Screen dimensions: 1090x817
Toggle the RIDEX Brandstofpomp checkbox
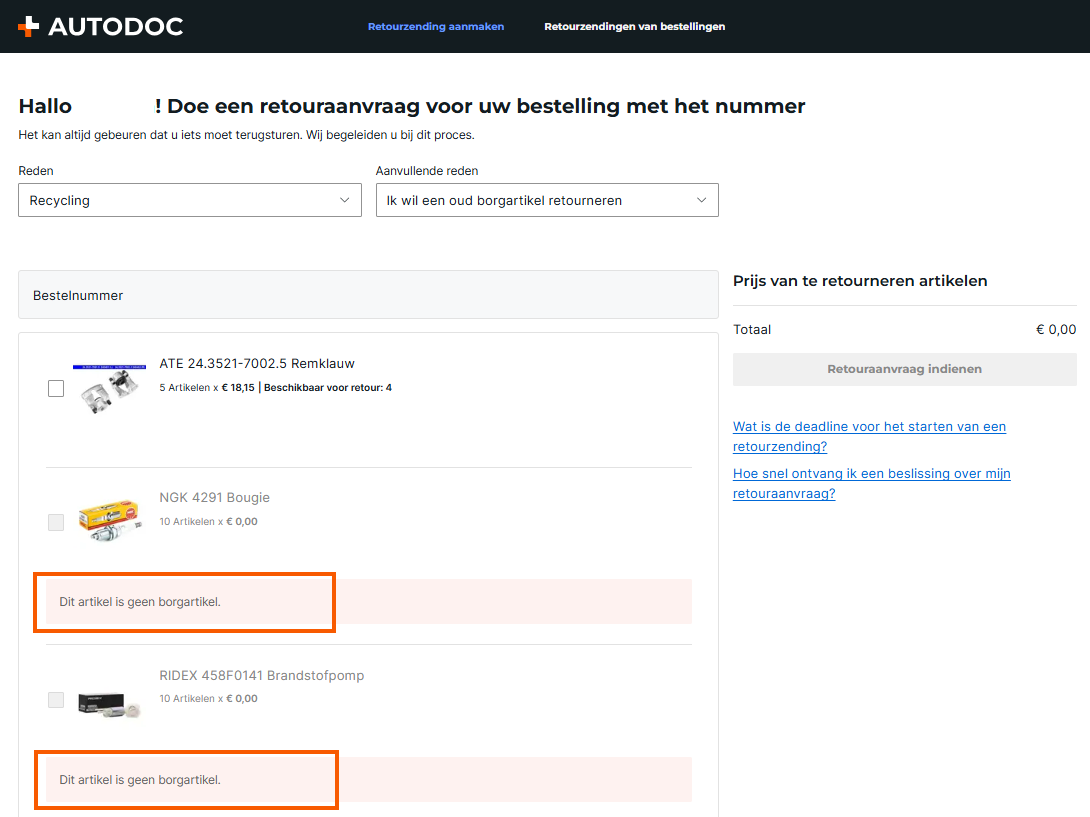[x=56, y=700]
